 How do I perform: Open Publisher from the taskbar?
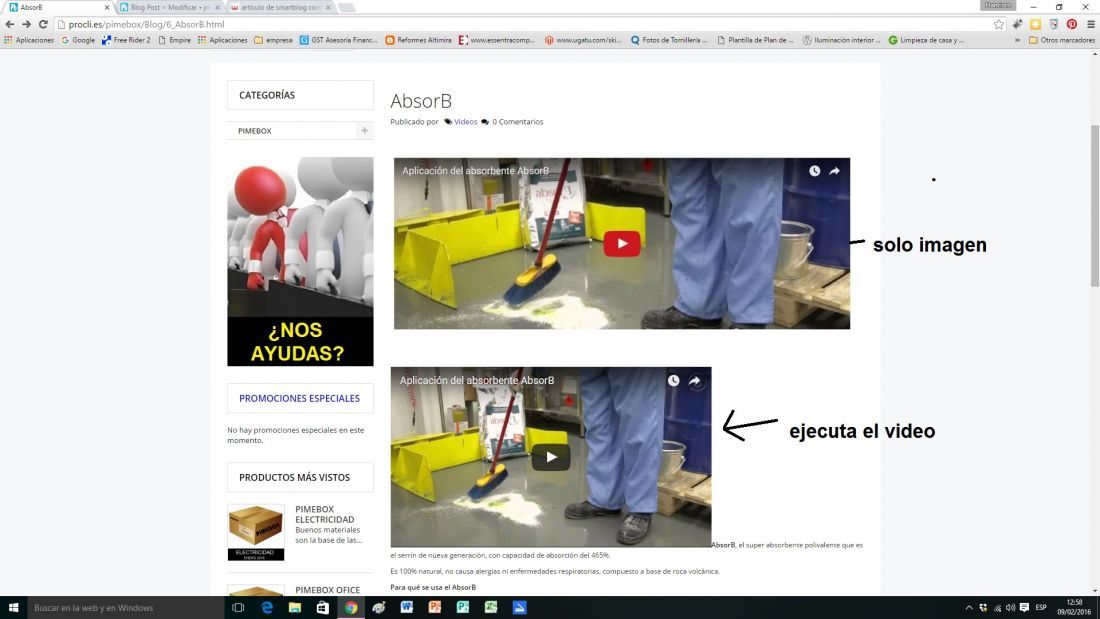pyautogui.click(x=463, y=608)
